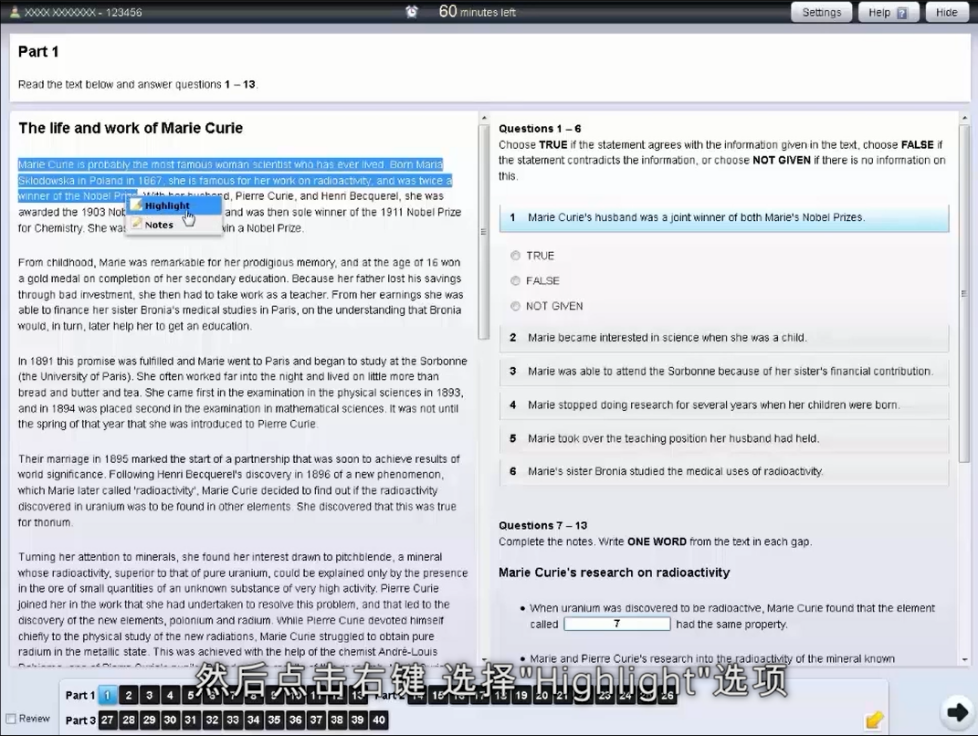Click the alarm clock timer icon

coord(412,12)
